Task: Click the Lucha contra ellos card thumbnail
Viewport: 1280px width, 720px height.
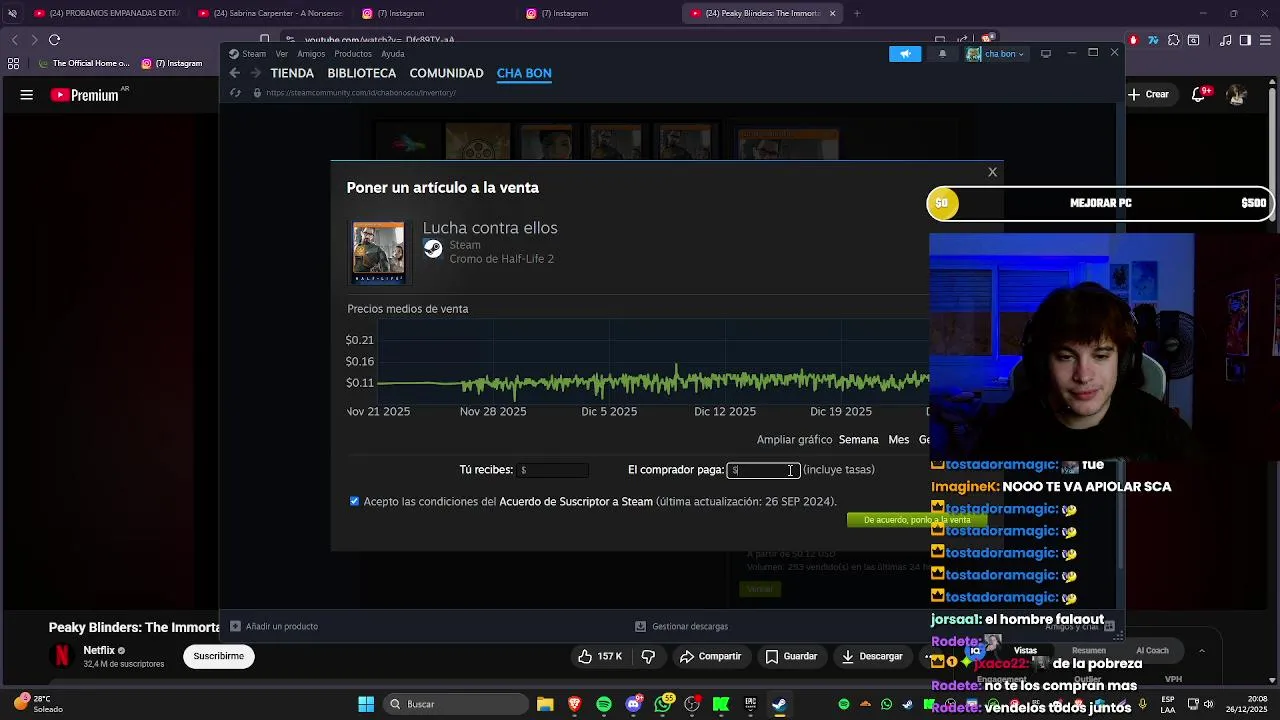Action: (x=379, y=252)
